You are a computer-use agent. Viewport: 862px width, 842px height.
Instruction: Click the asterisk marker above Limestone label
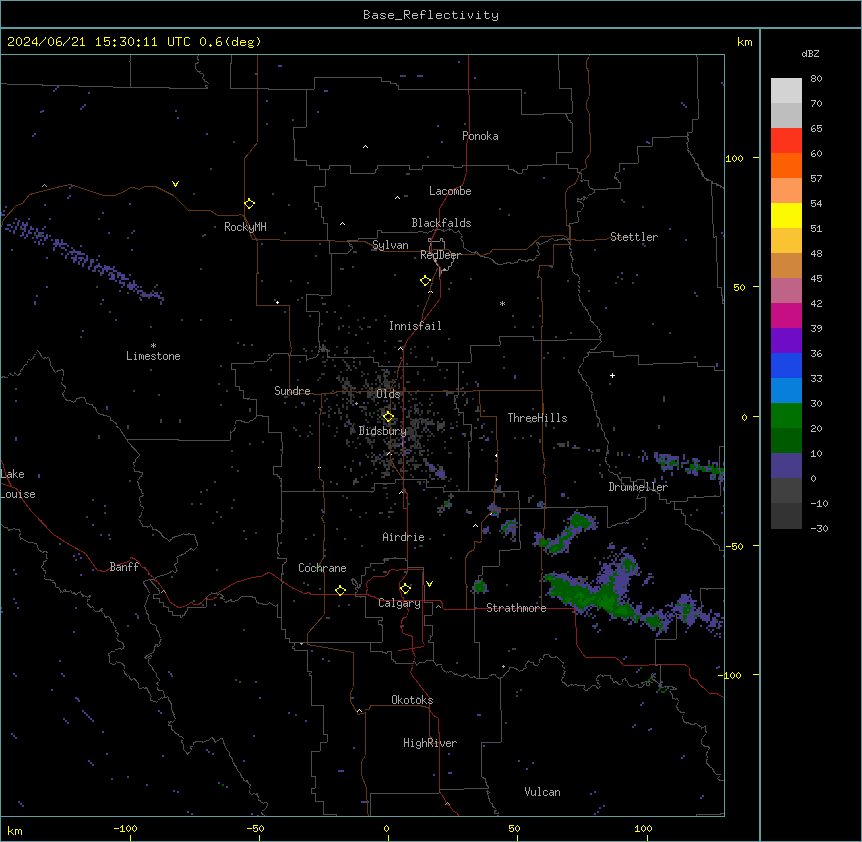click(153, 346)
